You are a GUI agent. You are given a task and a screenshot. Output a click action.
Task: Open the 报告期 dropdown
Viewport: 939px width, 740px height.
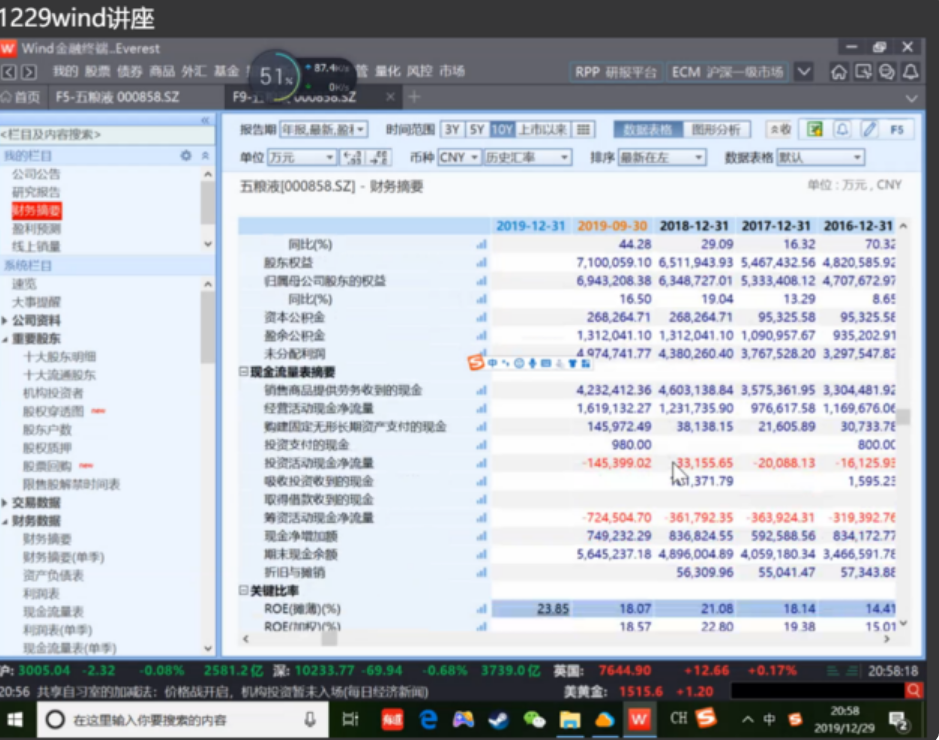(323, 129)
